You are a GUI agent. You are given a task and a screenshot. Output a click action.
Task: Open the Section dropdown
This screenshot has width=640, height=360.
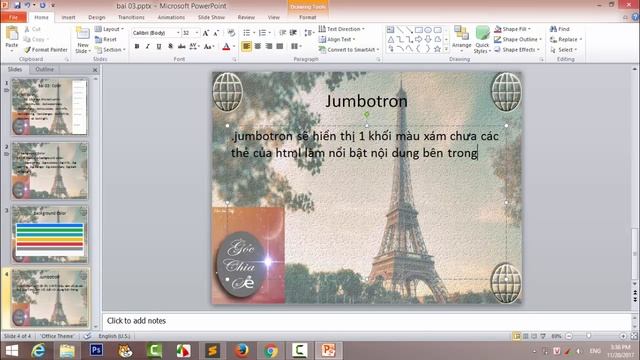[110, 49]
